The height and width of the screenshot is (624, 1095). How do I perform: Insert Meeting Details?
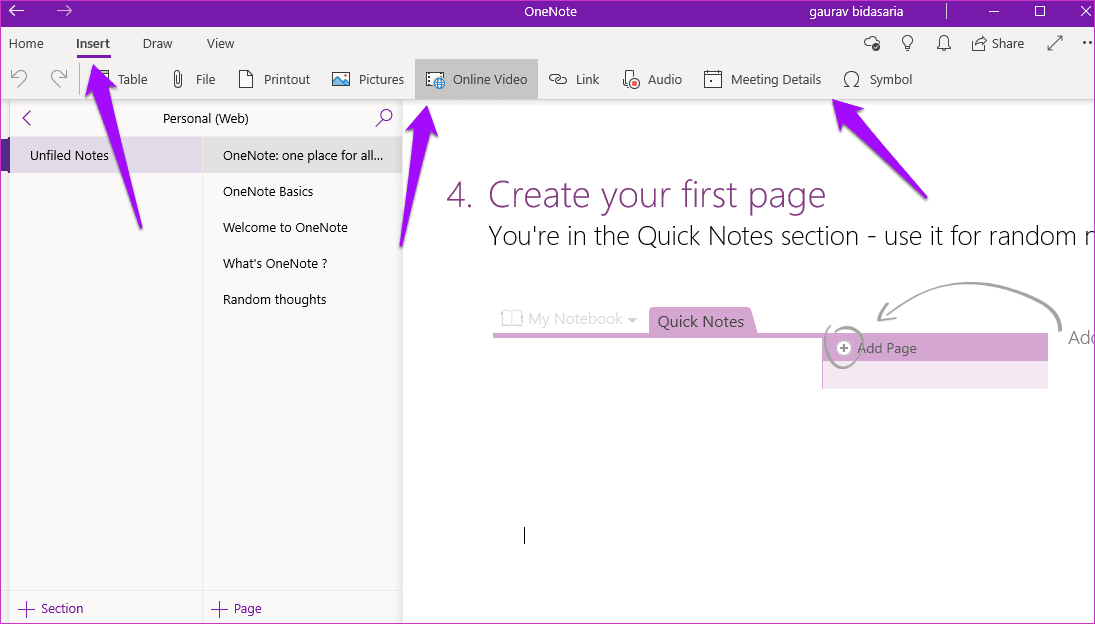pyautogui.click(x=763, y=80)
